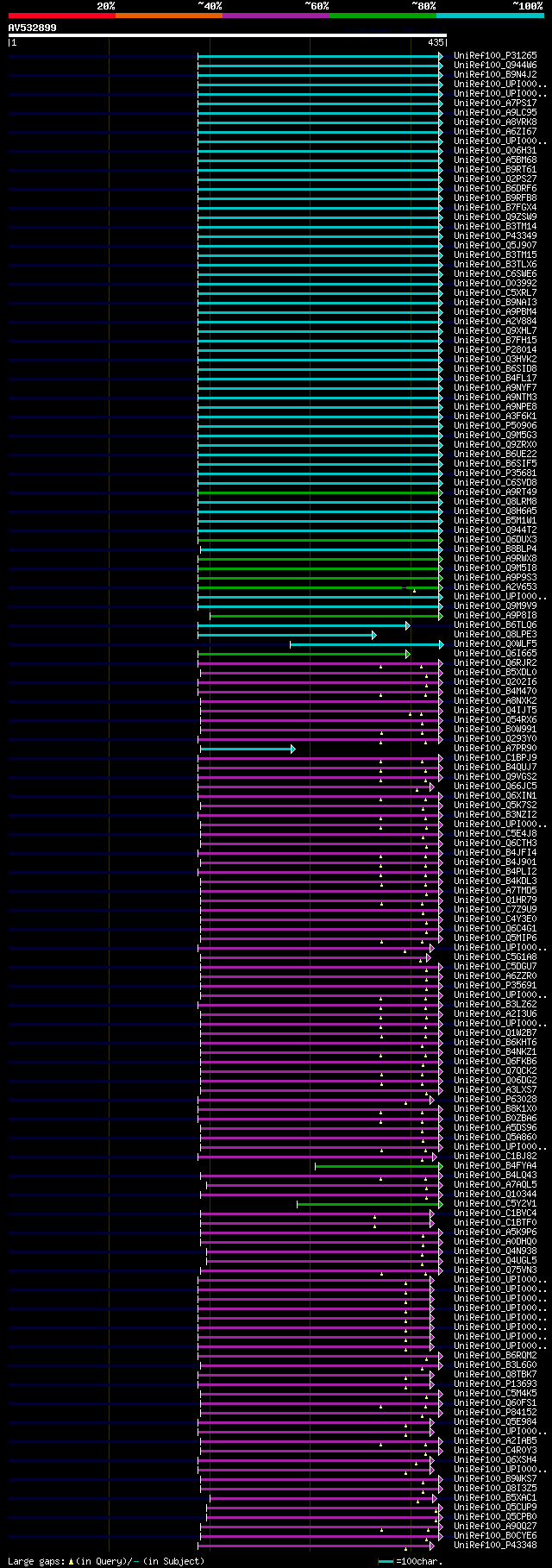Select hit label UniRef100_B6SIF5

[x=495, y=464]
